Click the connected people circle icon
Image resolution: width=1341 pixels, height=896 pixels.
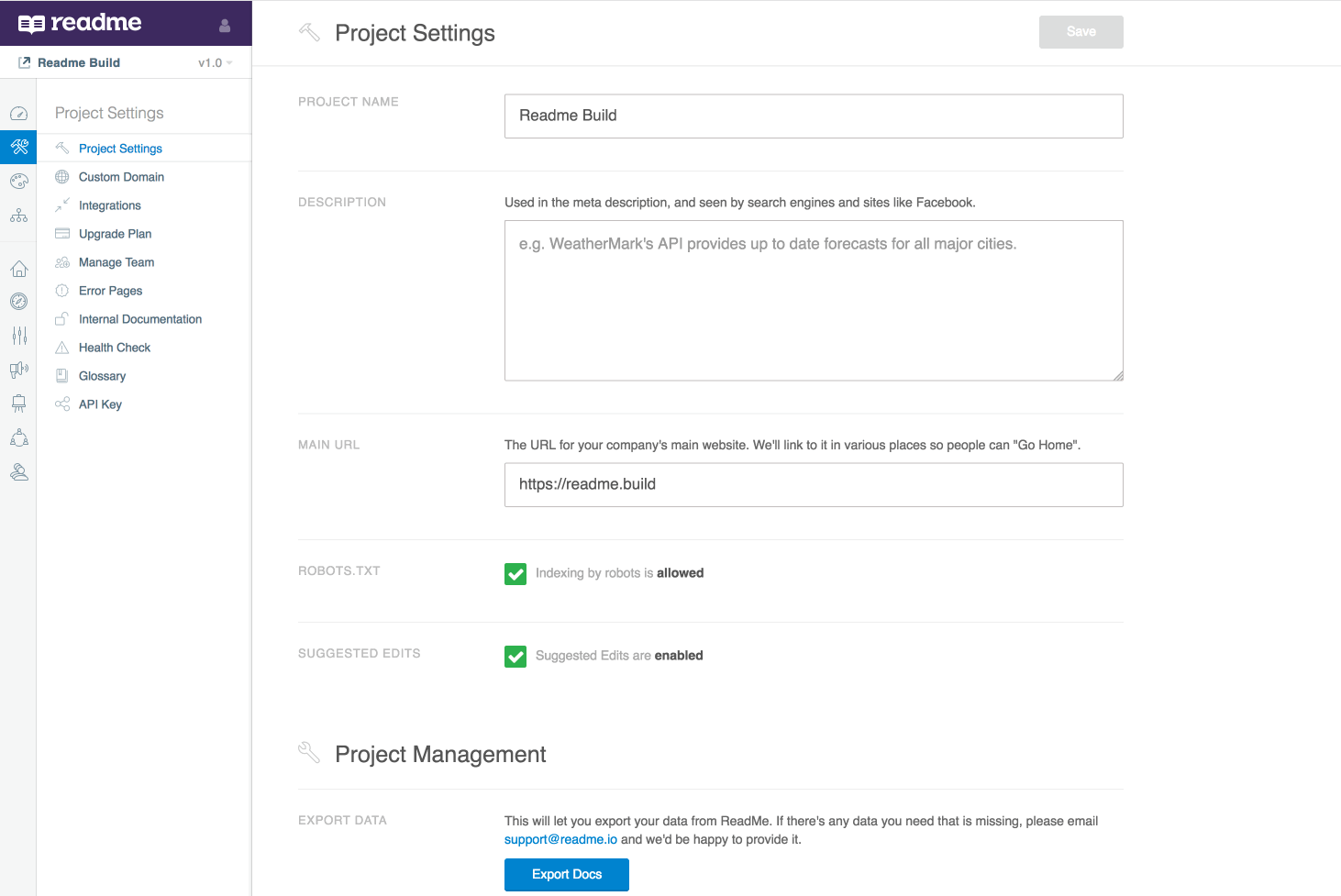18,437
